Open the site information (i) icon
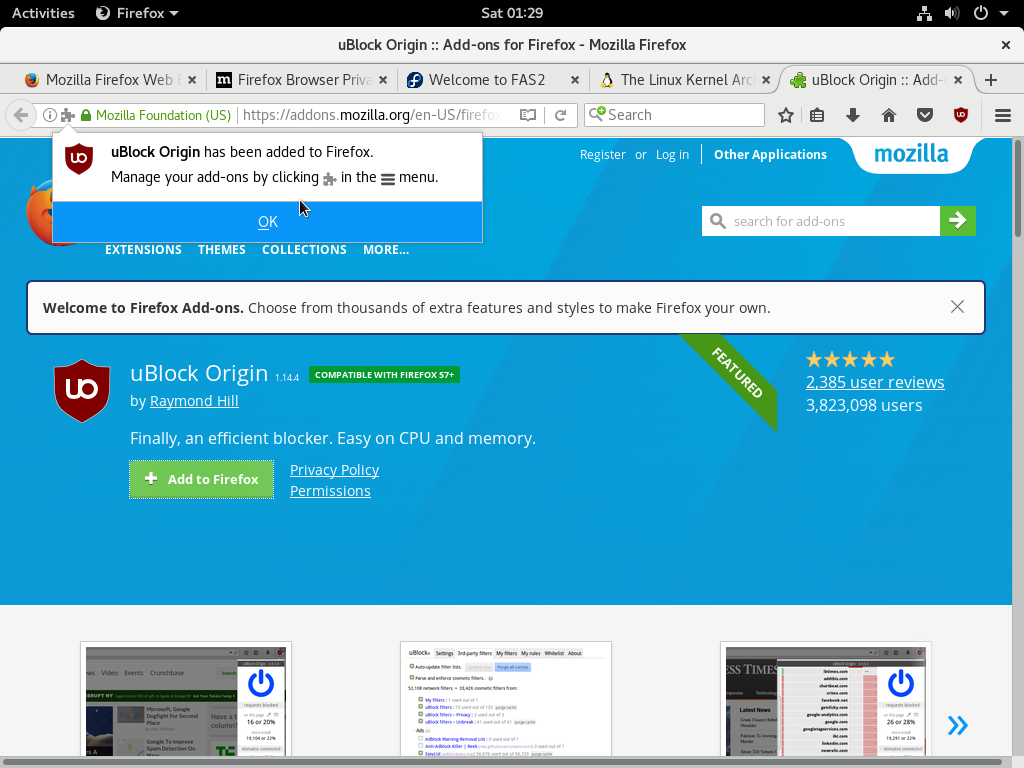The width and height of the screenshot is (1024, 768). [50, 115]
